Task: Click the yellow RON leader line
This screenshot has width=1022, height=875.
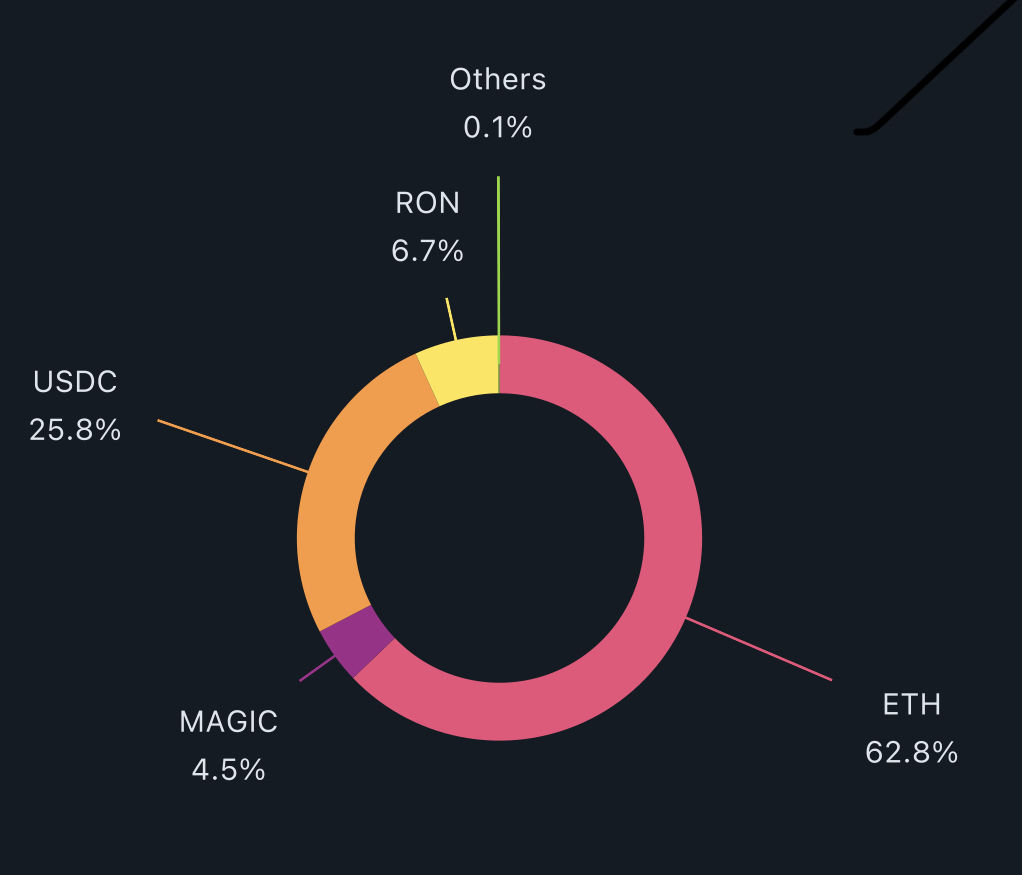Action: 451,319
